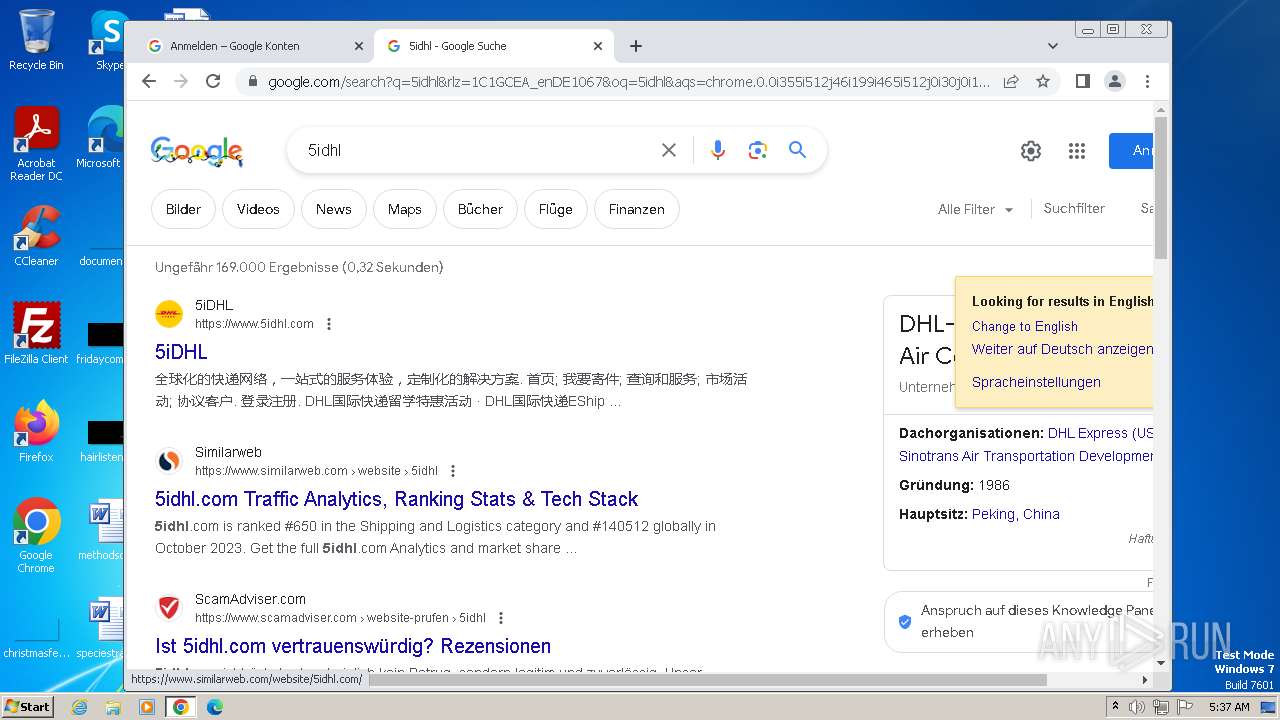
Task: Open Recycle Bin on desktop
Action: click(x=36, y=40)
